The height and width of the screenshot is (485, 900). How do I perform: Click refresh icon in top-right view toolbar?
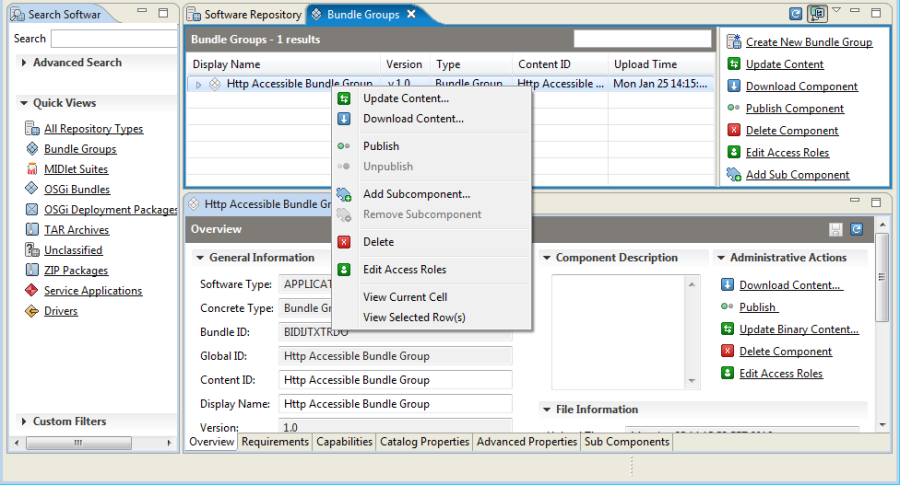796,14
